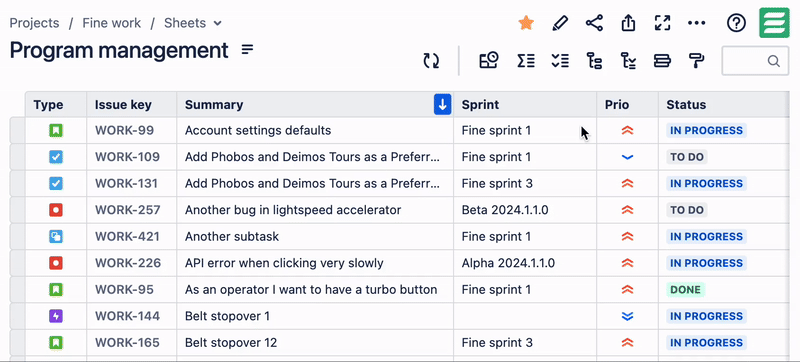Open issue WORK-99 link

coord(124,131)
